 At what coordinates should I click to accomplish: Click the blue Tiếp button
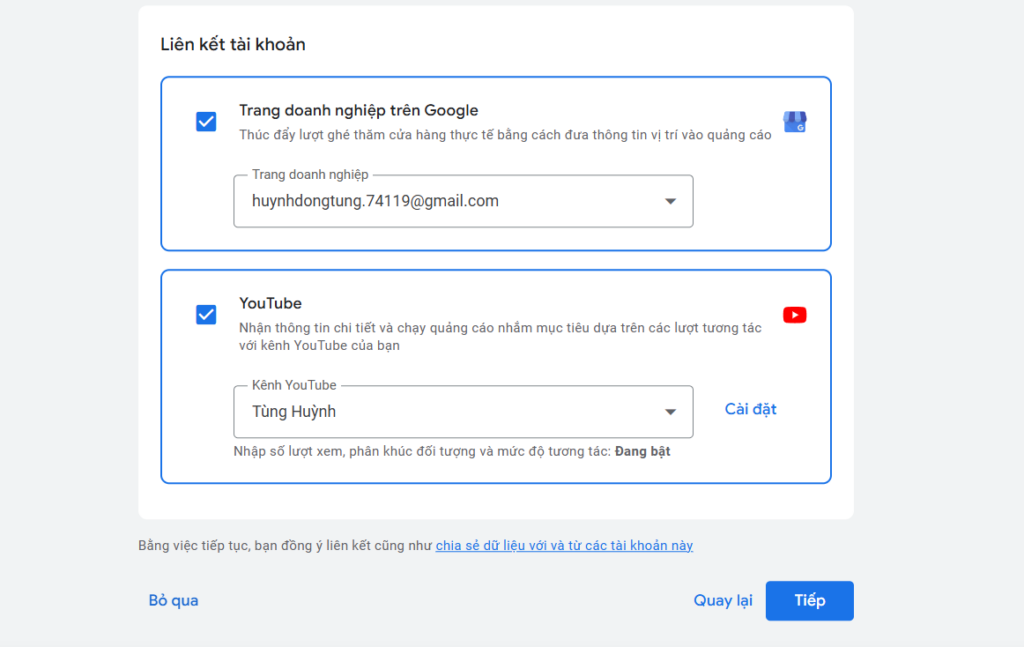[809, 601]
